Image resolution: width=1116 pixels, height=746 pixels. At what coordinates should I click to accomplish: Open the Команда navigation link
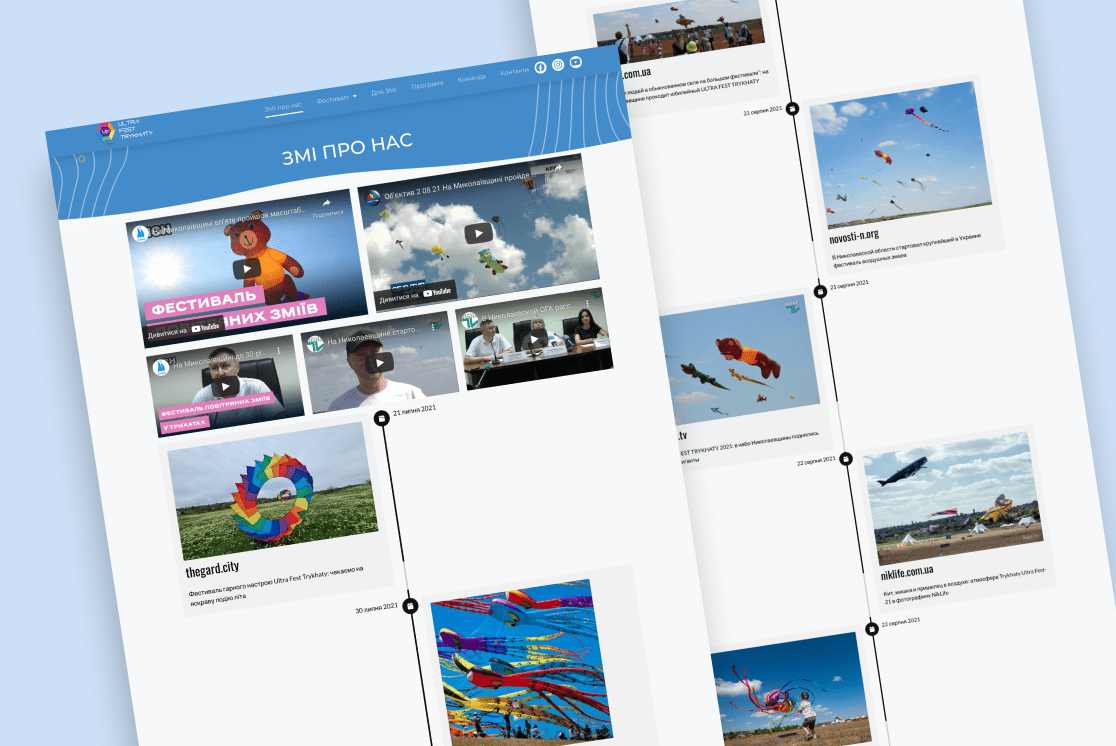[471, 78]
